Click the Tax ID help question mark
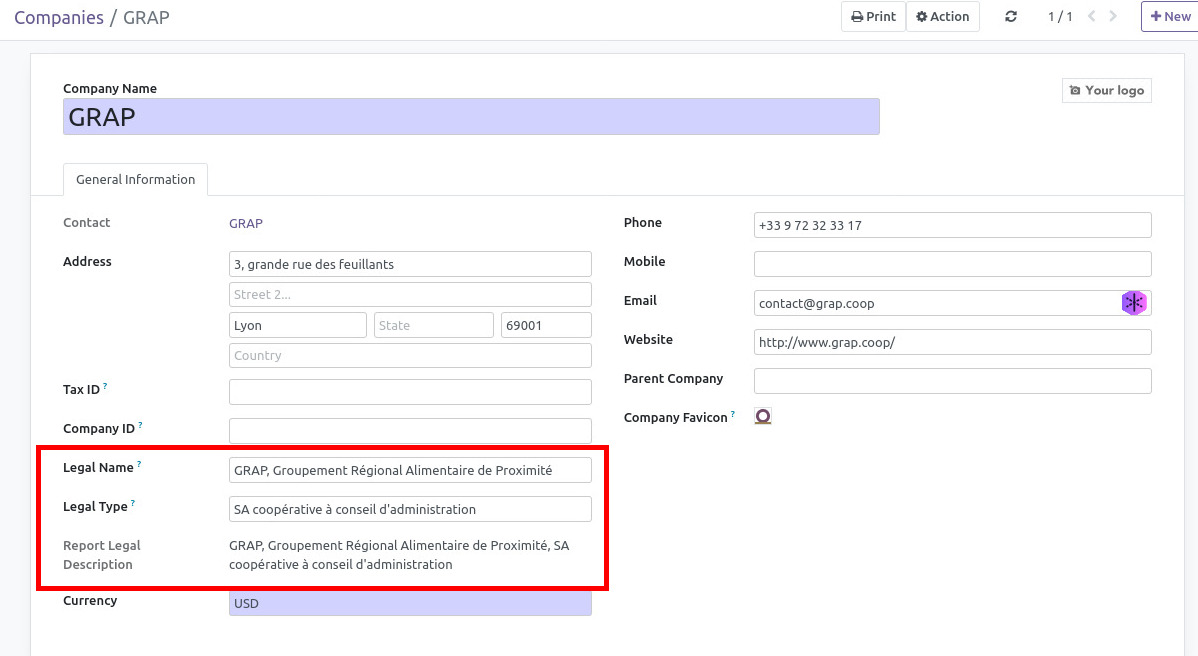This screenshot has width=1198, height=656. (104, 384)
